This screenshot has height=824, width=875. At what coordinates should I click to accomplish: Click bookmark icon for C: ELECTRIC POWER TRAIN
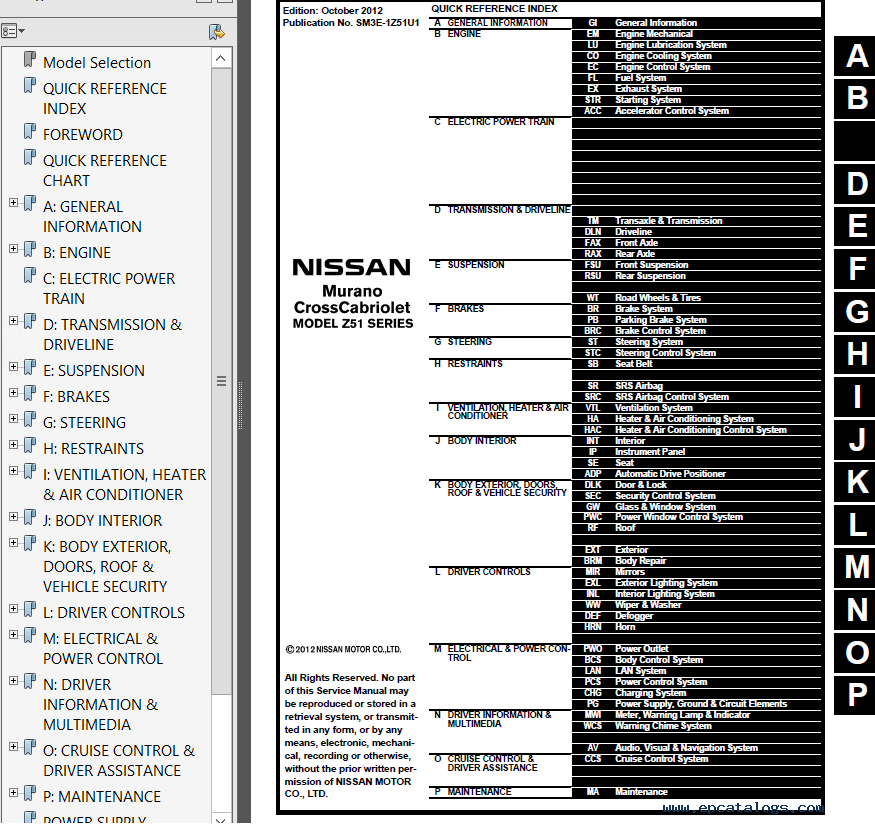(30, 276)
